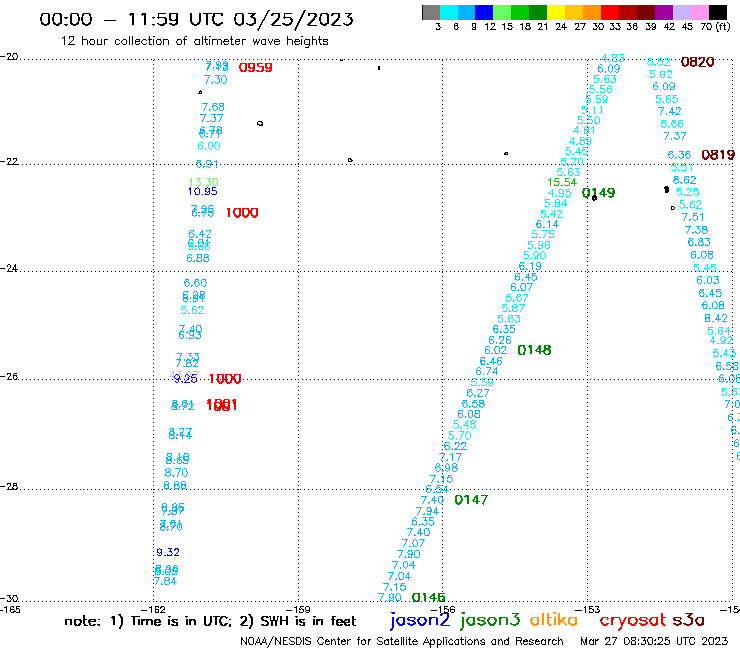The width and height of the screenshot is (740, 650).
Task: Click the 12 hour collection subtitle
Action: click(x=194, y=41)
